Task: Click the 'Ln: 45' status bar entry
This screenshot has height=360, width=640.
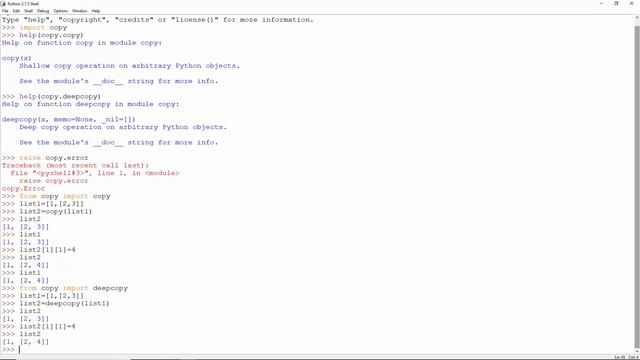Action: pyautogui.click(x=620, y=357)
